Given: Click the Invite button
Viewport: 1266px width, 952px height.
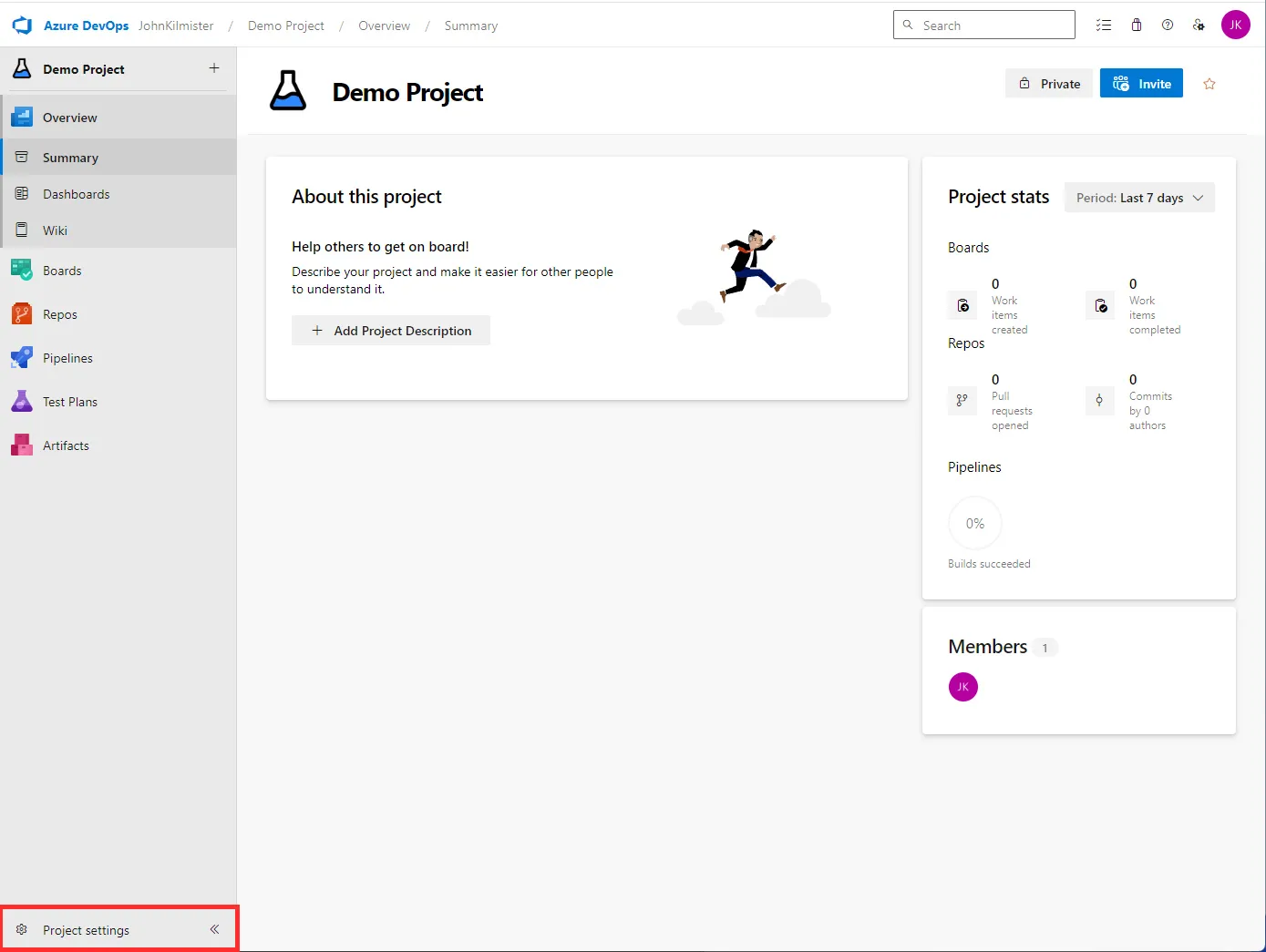Looking at the screenshot, I should click(1141, 83).
